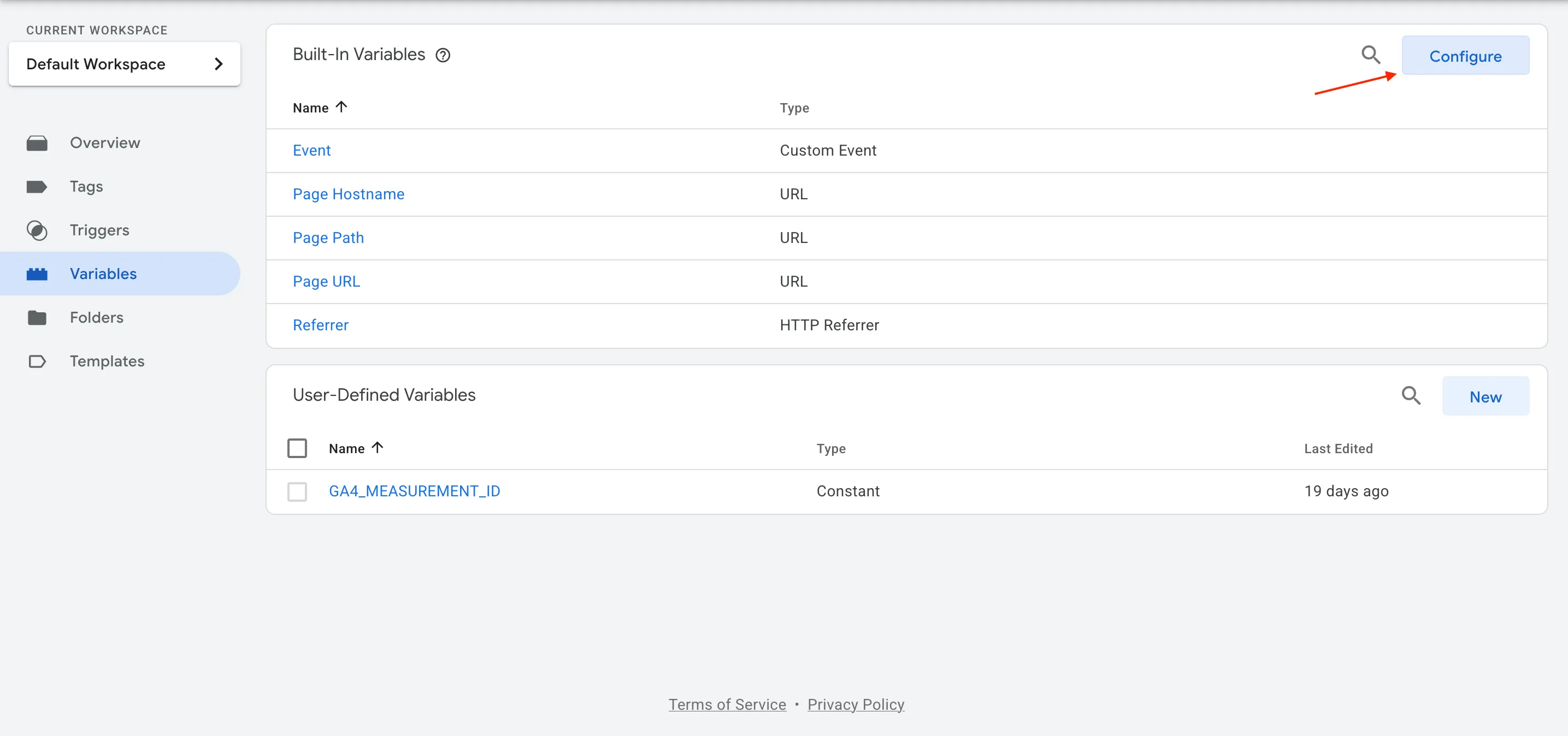Open the Folders icon in the sidebar
The width and height of the screenshot is (1568, 736).
tap(37, 317)
